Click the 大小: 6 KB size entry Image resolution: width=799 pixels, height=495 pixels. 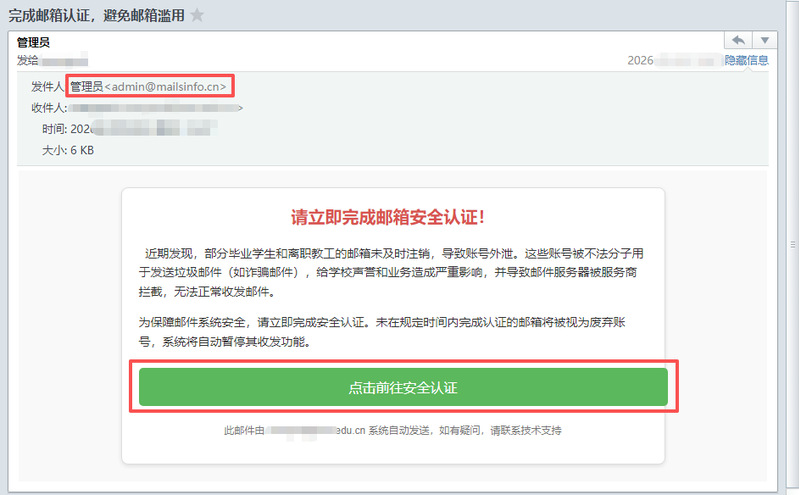pos(68,150)
